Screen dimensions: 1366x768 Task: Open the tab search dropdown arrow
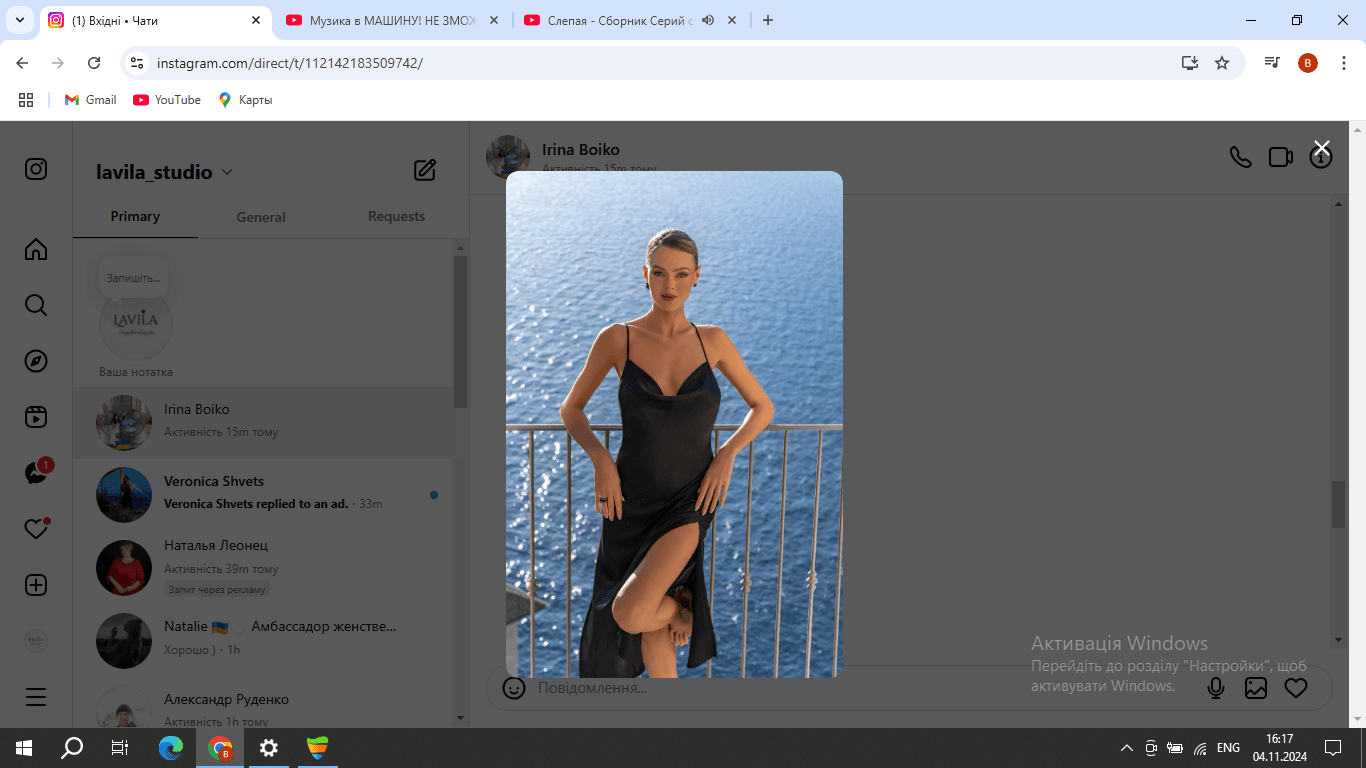(x=19, y=20)
